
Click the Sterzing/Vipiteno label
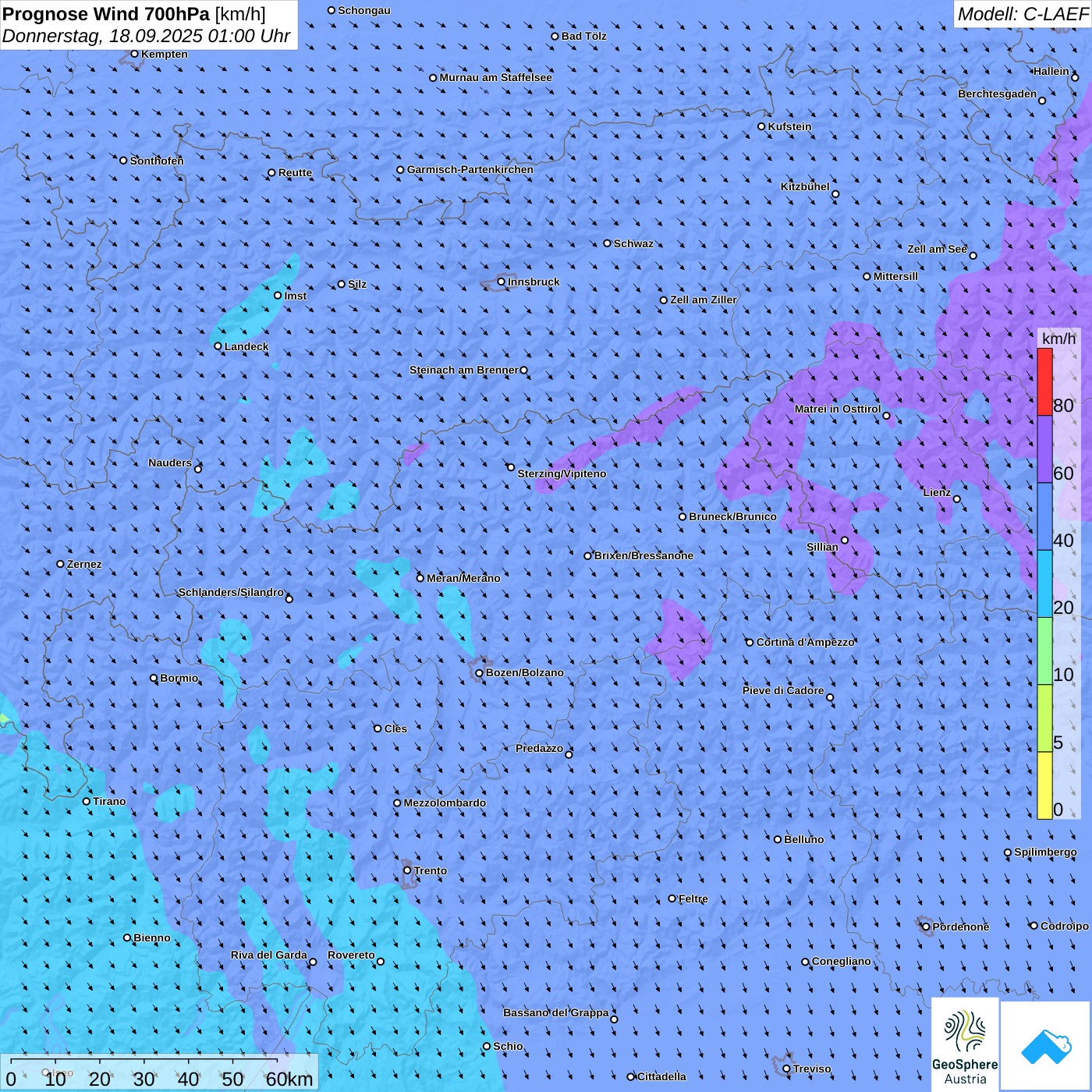point(562,473)
